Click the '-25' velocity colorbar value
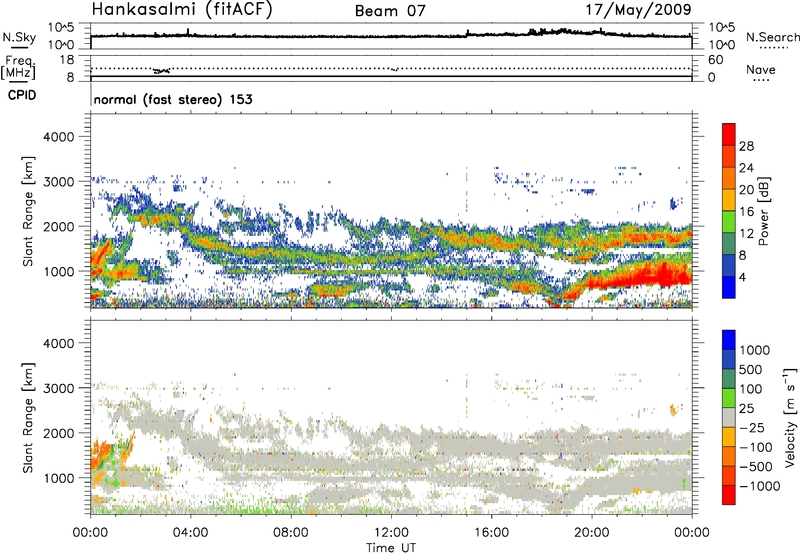 (755, 427)
